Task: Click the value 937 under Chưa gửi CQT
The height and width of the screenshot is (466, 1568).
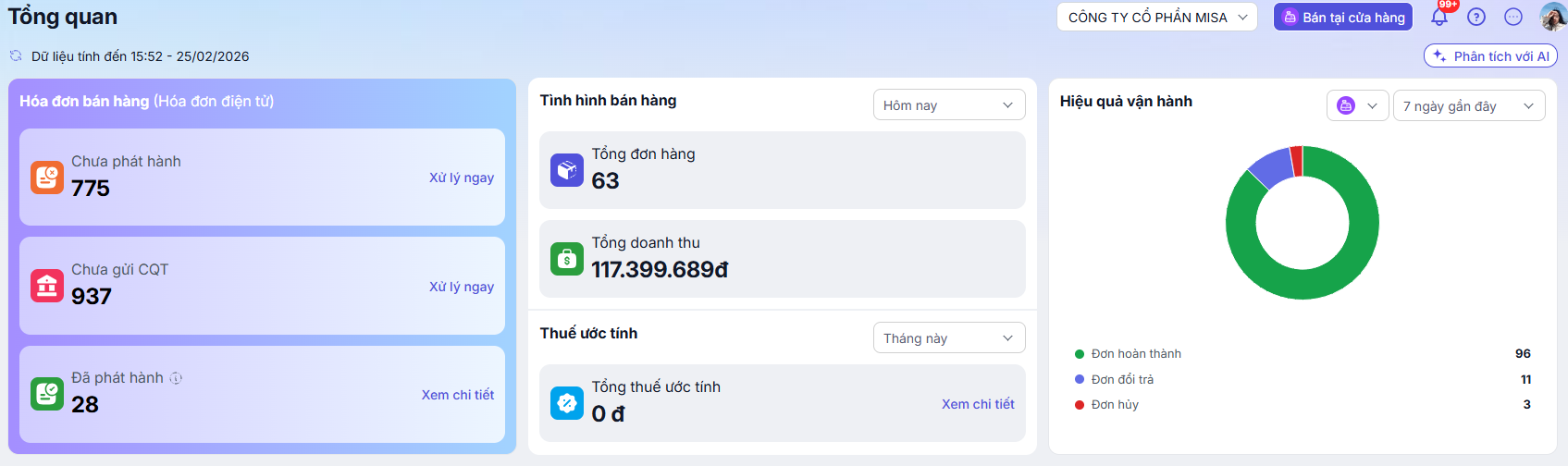Action: click(x=92, y=296)
